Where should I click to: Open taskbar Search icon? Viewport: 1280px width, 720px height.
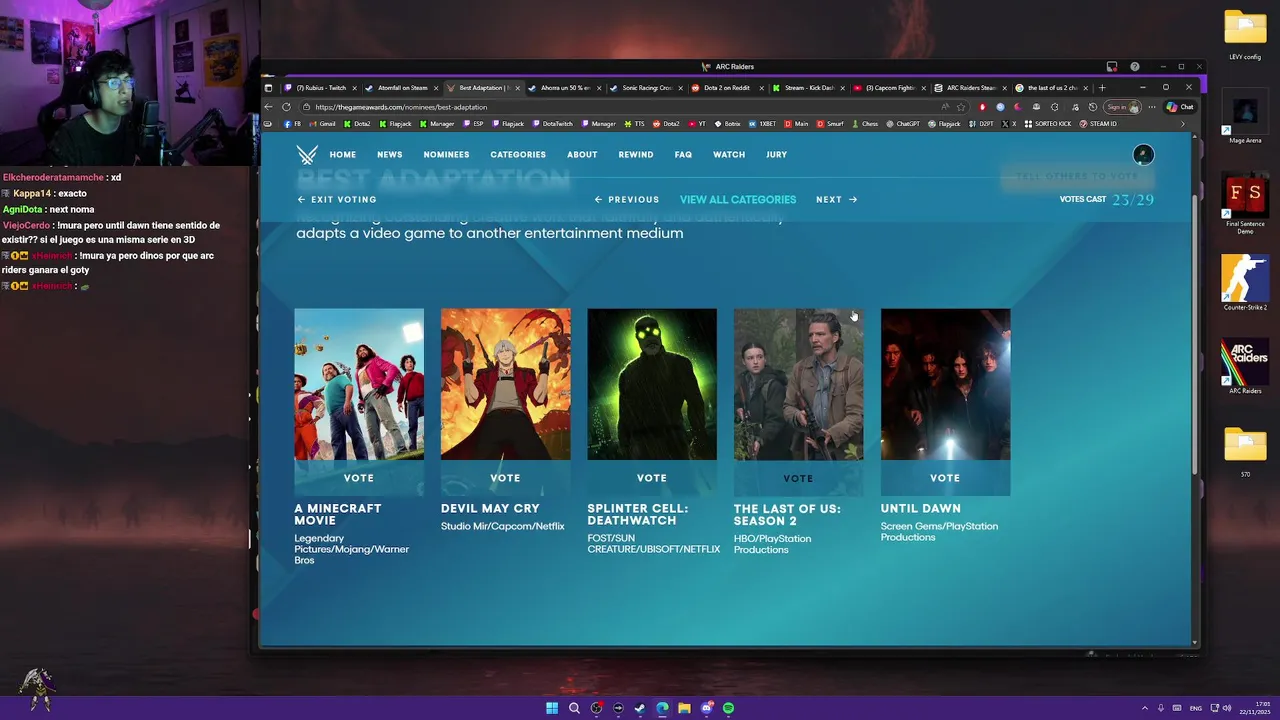(574, 708)
